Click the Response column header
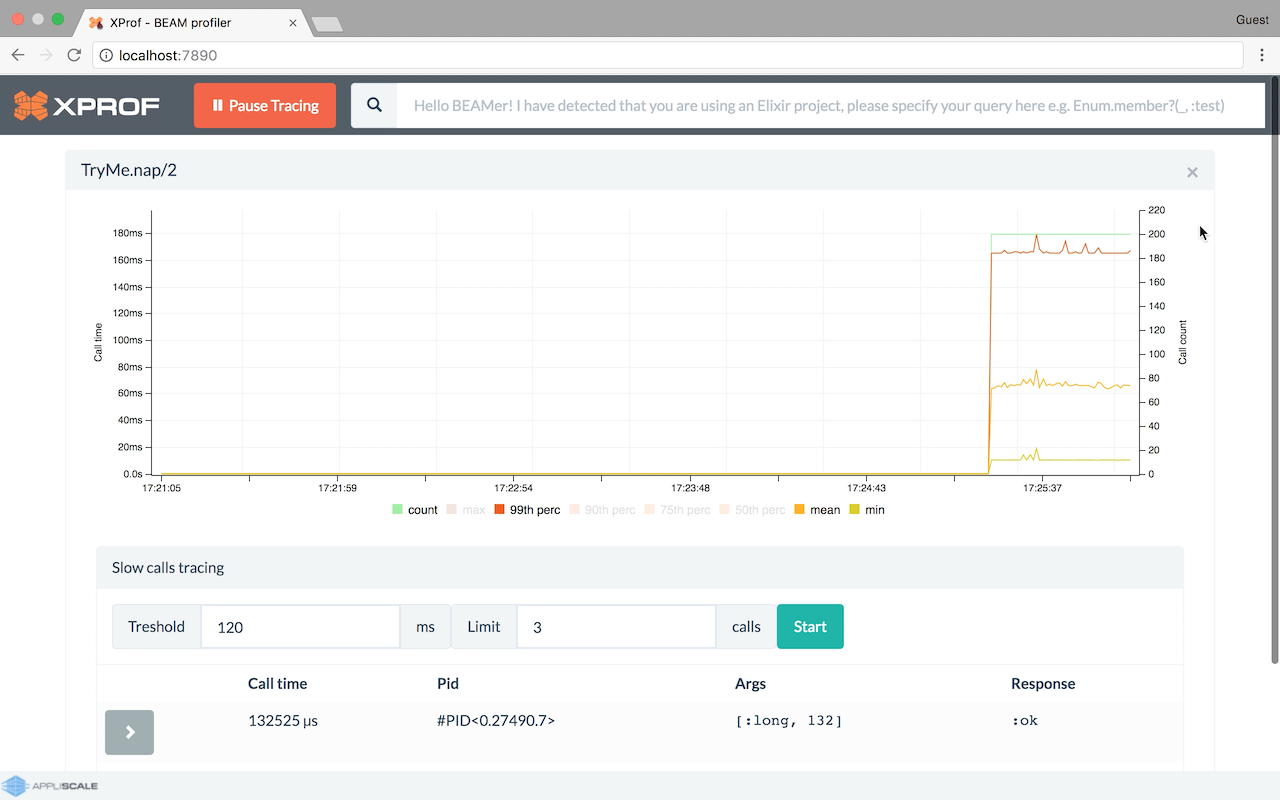The image size is (1280, 800). [x=1043, y=684]
